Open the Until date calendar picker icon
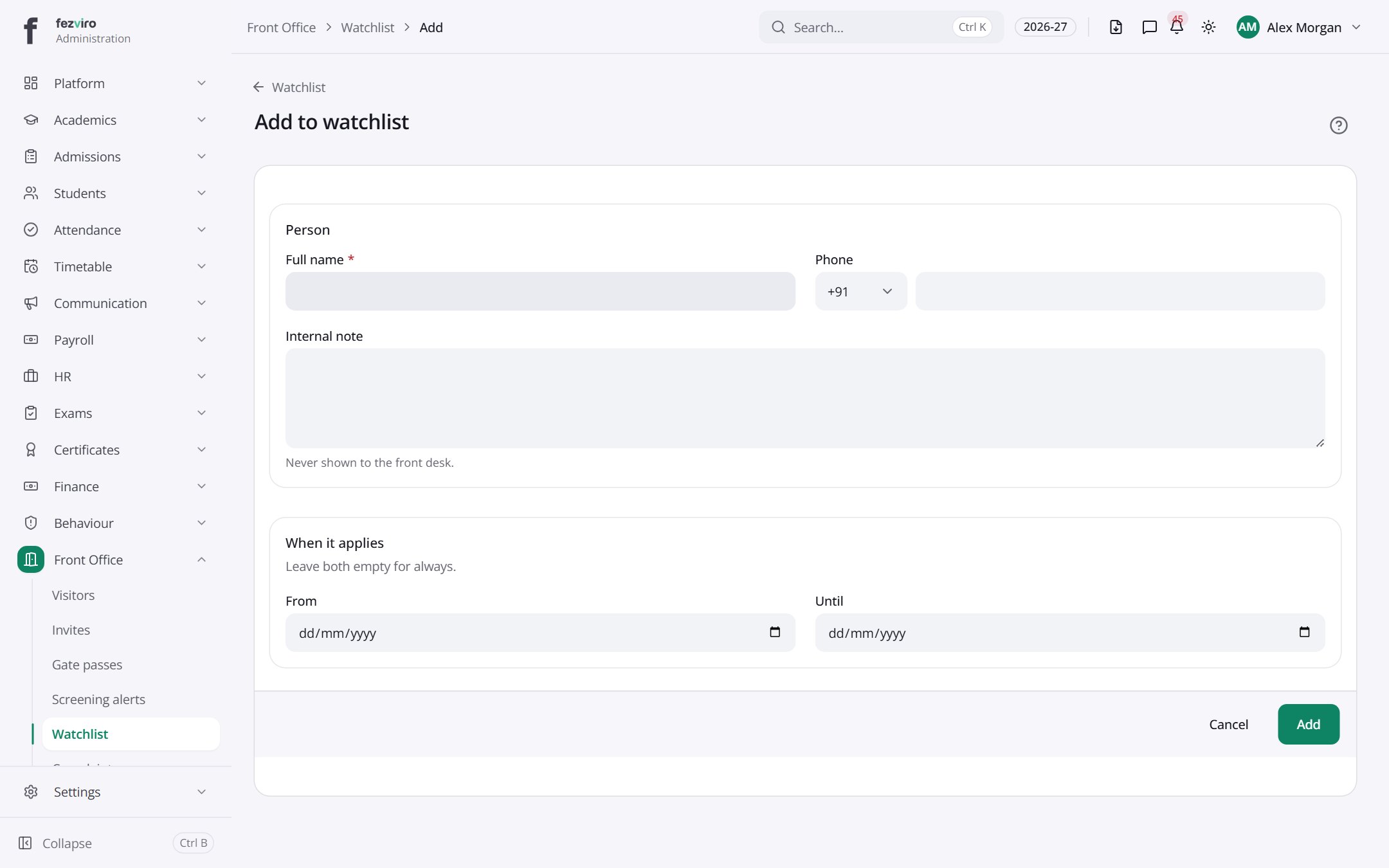This screenshot has height=868, width=1389. (x=1304, y=632)
